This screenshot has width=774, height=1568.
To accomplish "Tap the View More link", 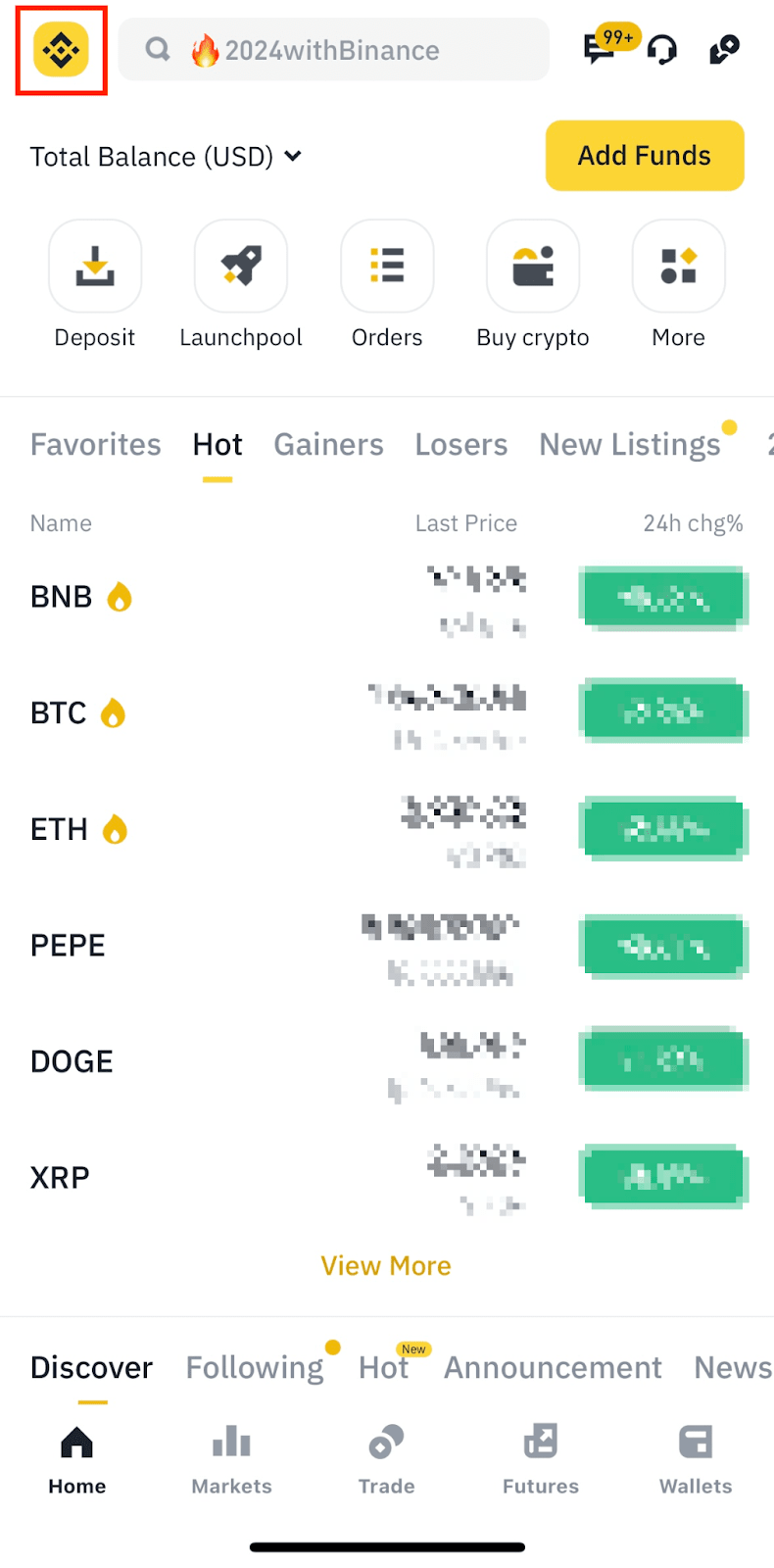I will coord(386,1266).
